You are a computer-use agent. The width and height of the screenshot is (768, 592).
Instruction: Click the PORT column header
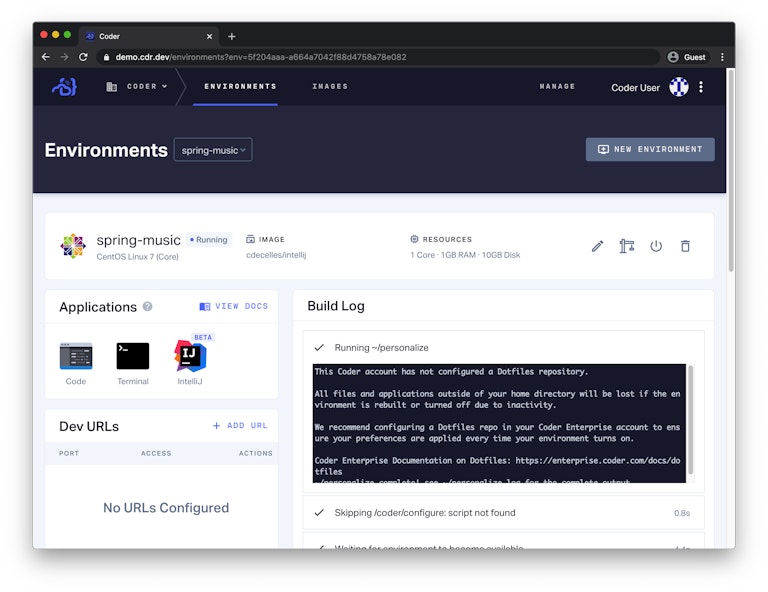[x=69, y=453]
